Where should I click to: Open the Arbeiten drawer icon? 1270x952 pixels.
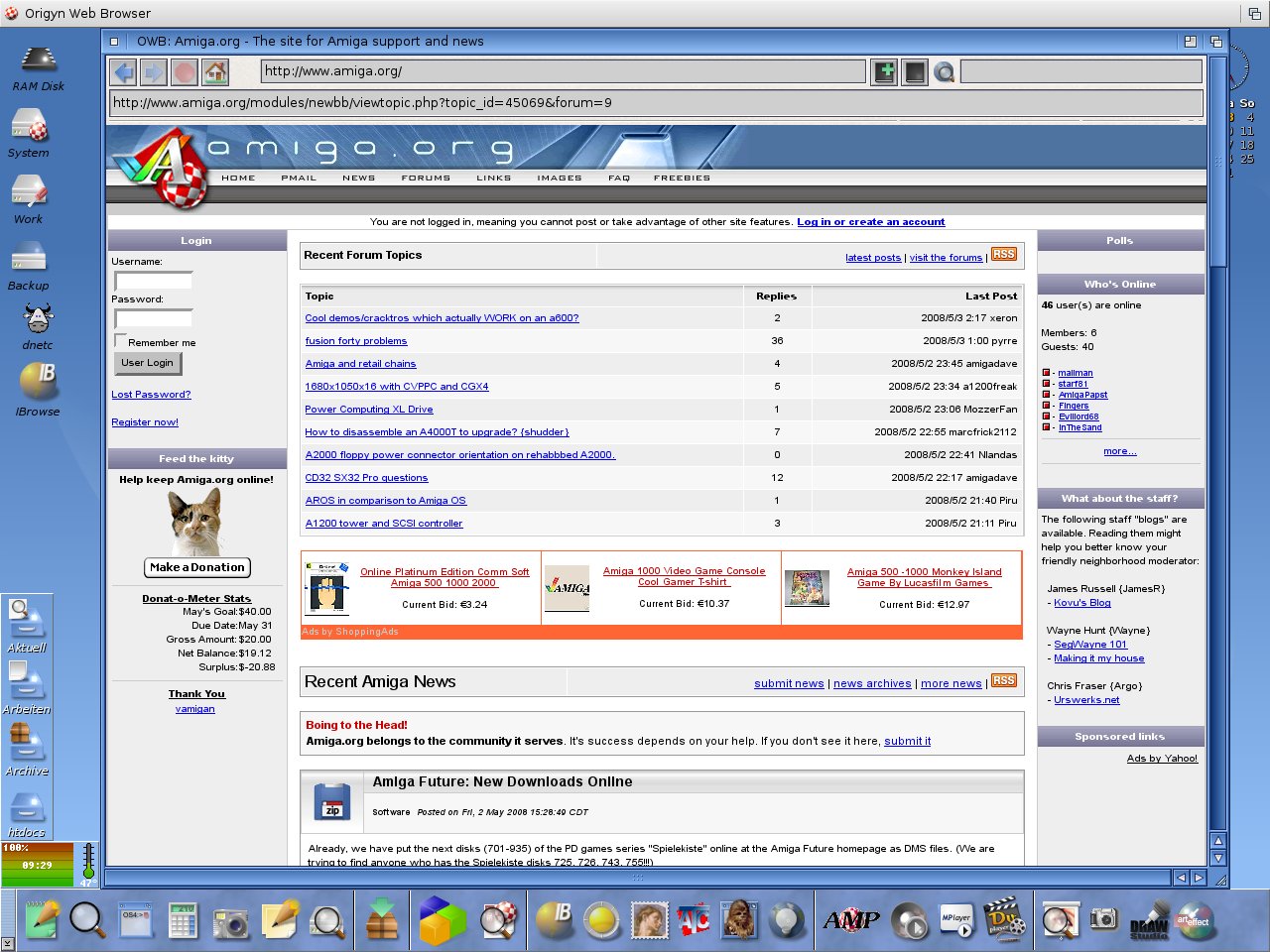coord(26,687)
